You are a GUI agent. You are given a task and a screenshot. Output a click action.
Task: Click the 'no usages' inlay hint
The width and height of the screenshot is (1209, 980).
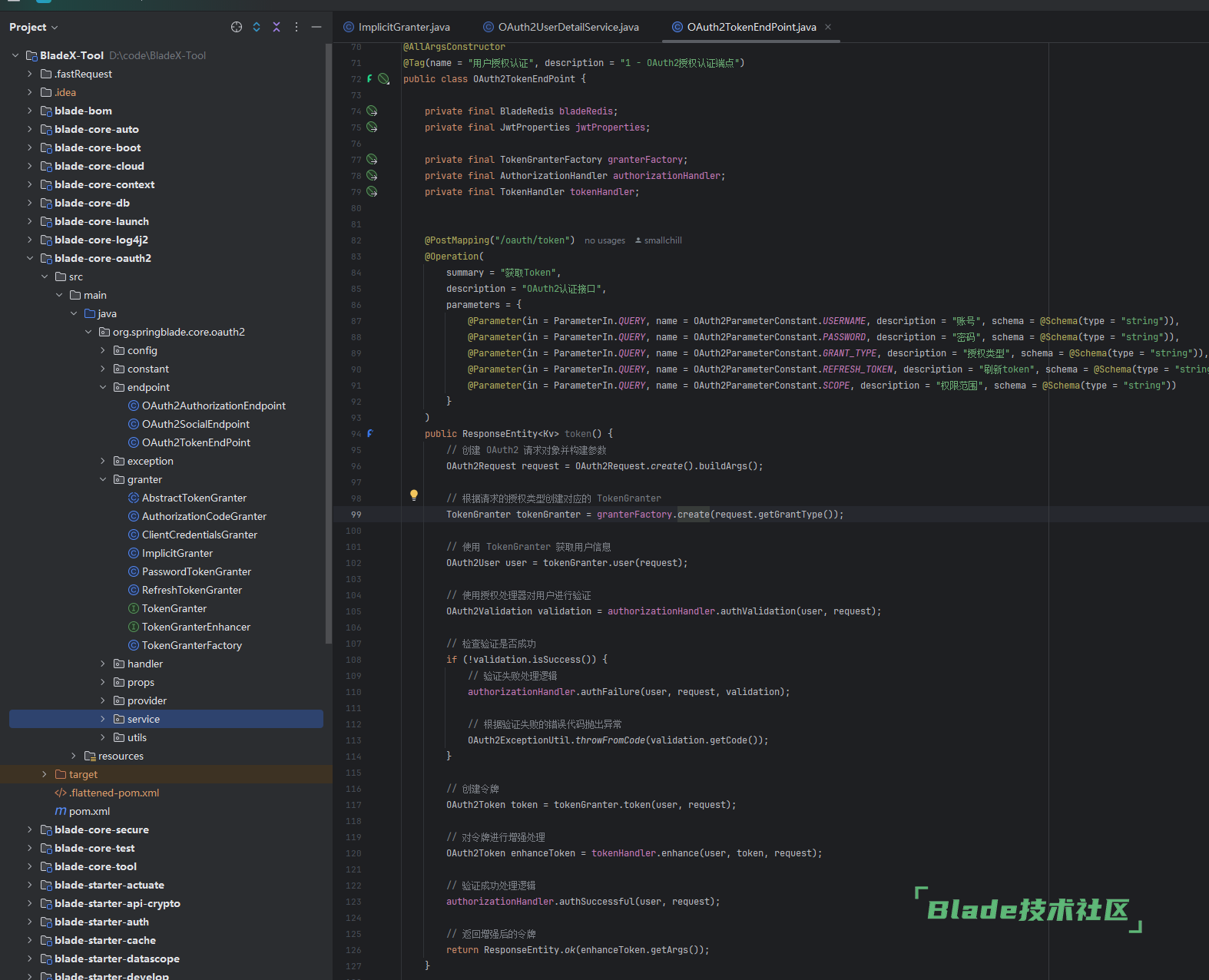(x=604, y=240)
